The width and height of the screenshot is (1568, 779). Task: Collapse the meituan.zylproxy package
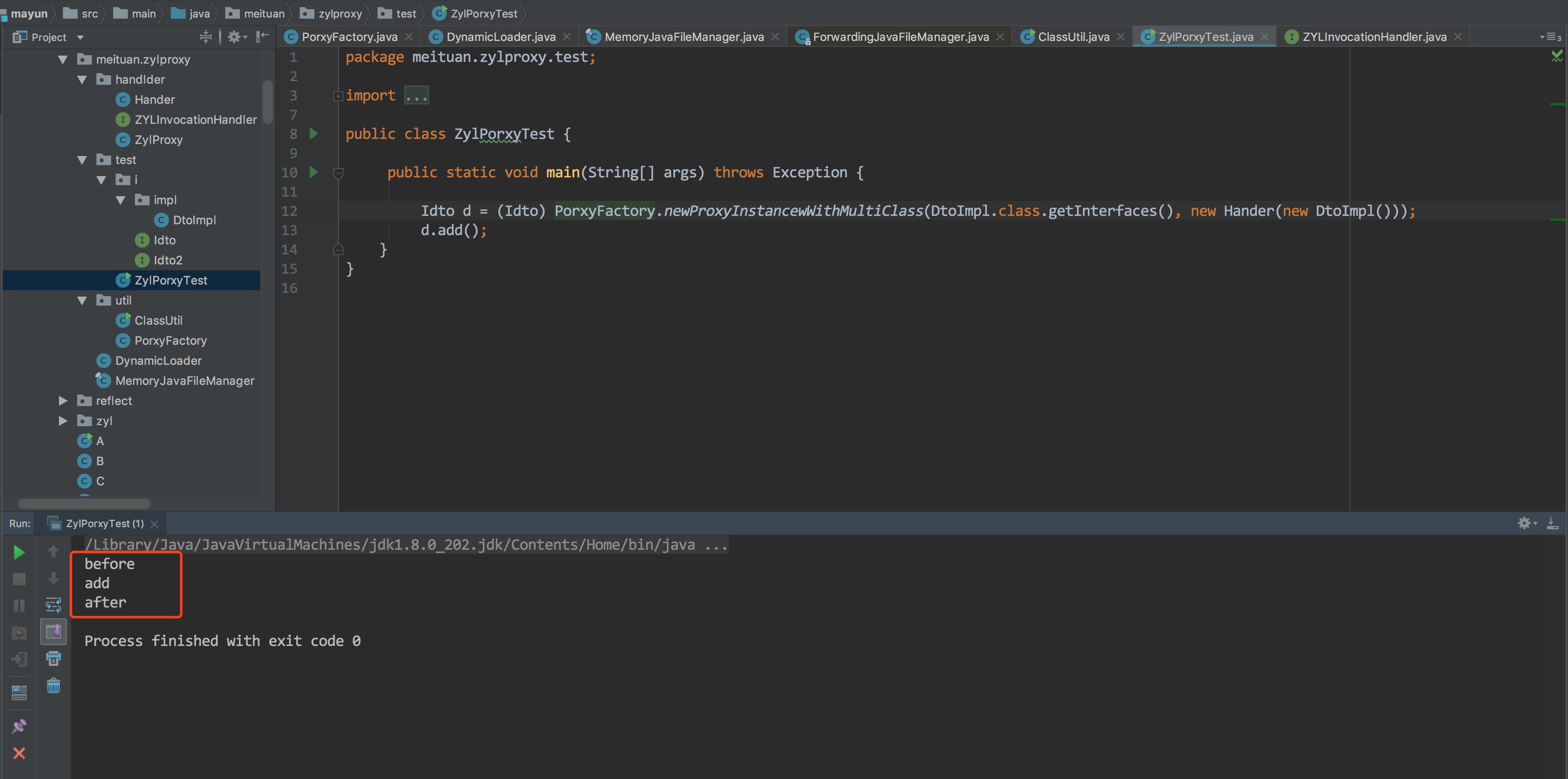[63, 60]
